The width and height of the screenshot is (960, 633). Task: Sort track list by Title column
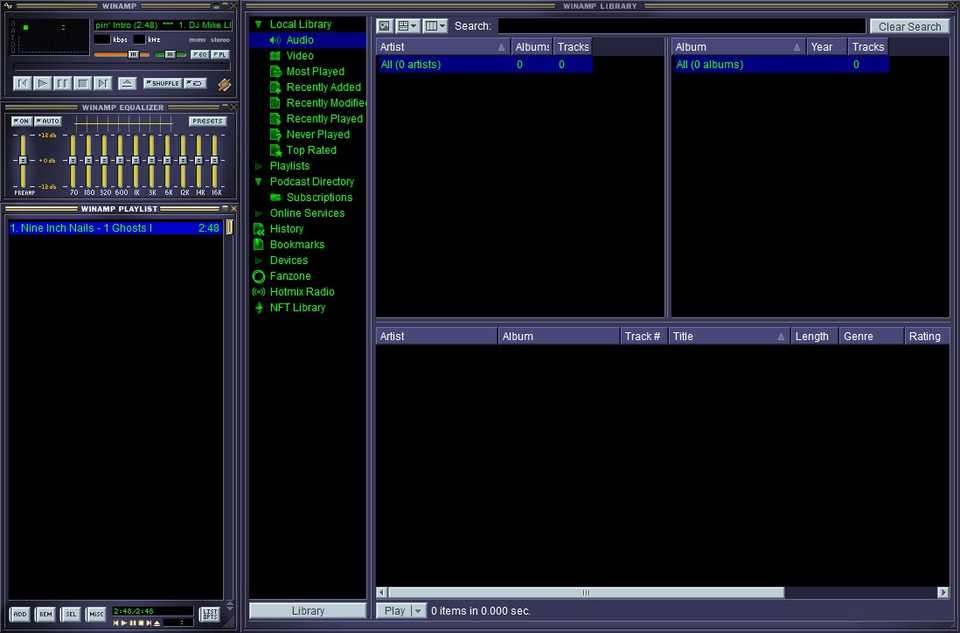point(728,336)
